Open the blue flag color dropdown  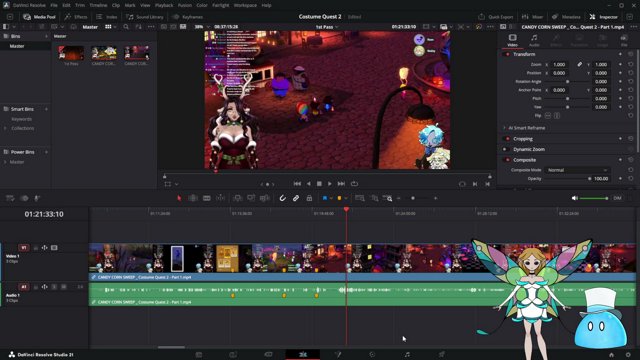(x=331, y=198)
